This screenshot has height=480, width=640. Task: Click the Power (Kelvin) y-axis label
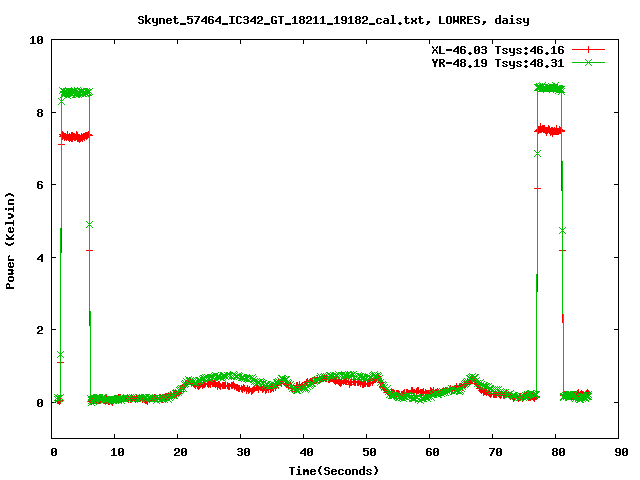(10, 241)
